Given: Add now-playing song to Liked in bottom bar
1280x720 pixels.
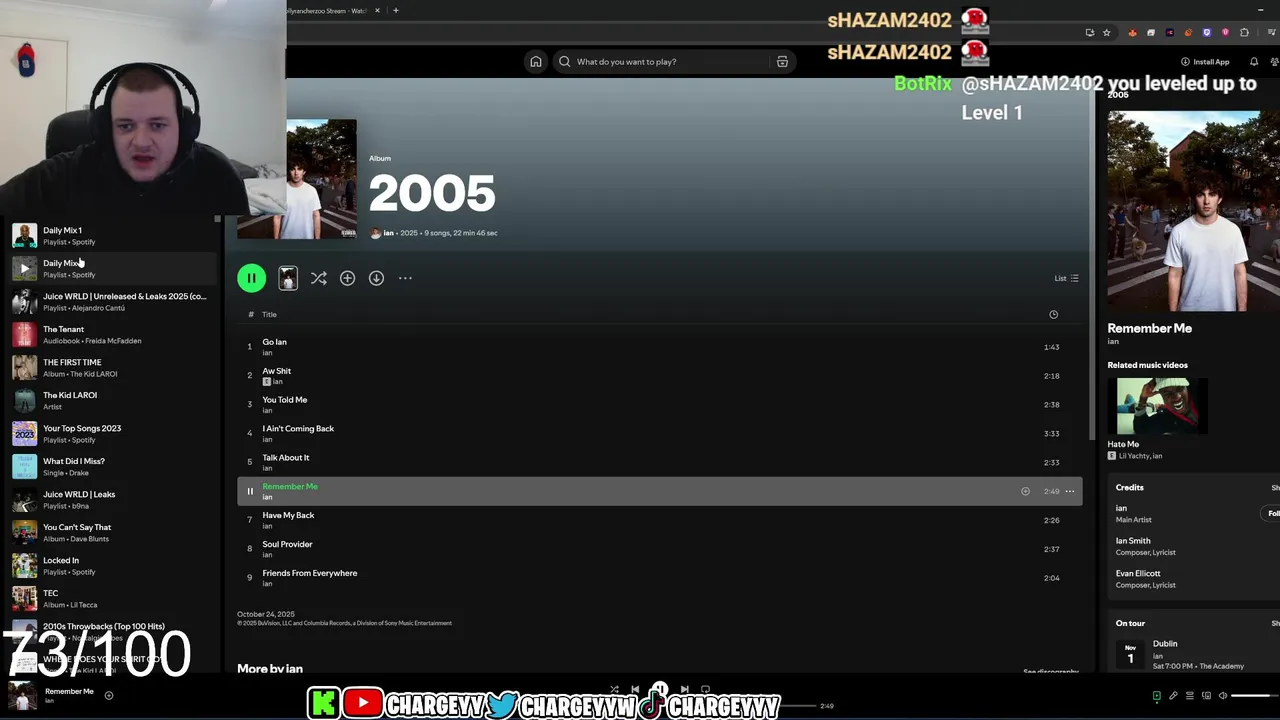Looking at the screenshot, I should [x=109, y=695].
